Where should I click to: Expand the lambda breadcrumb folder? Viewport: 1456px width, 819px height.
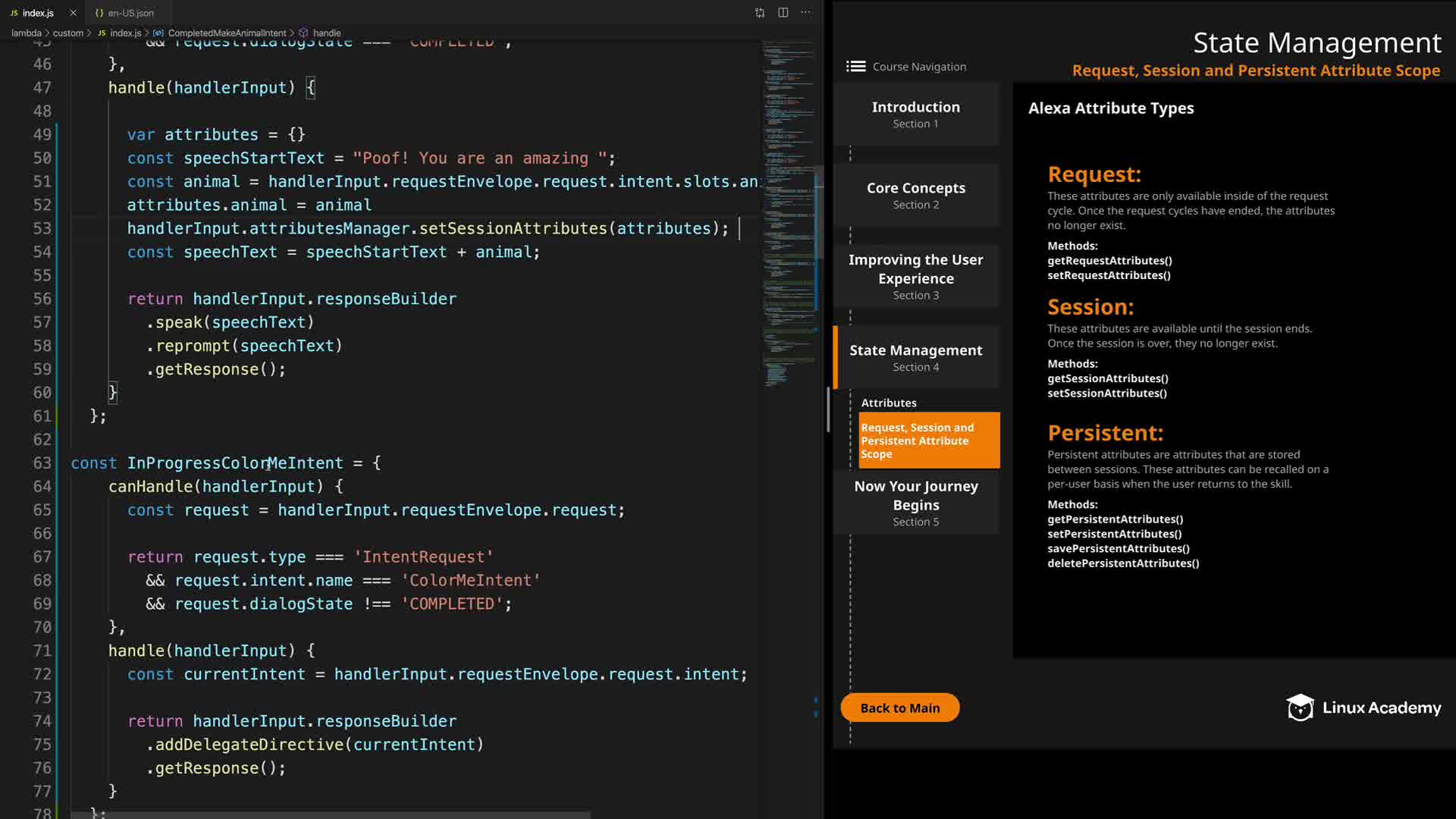(x=27, y=33)
